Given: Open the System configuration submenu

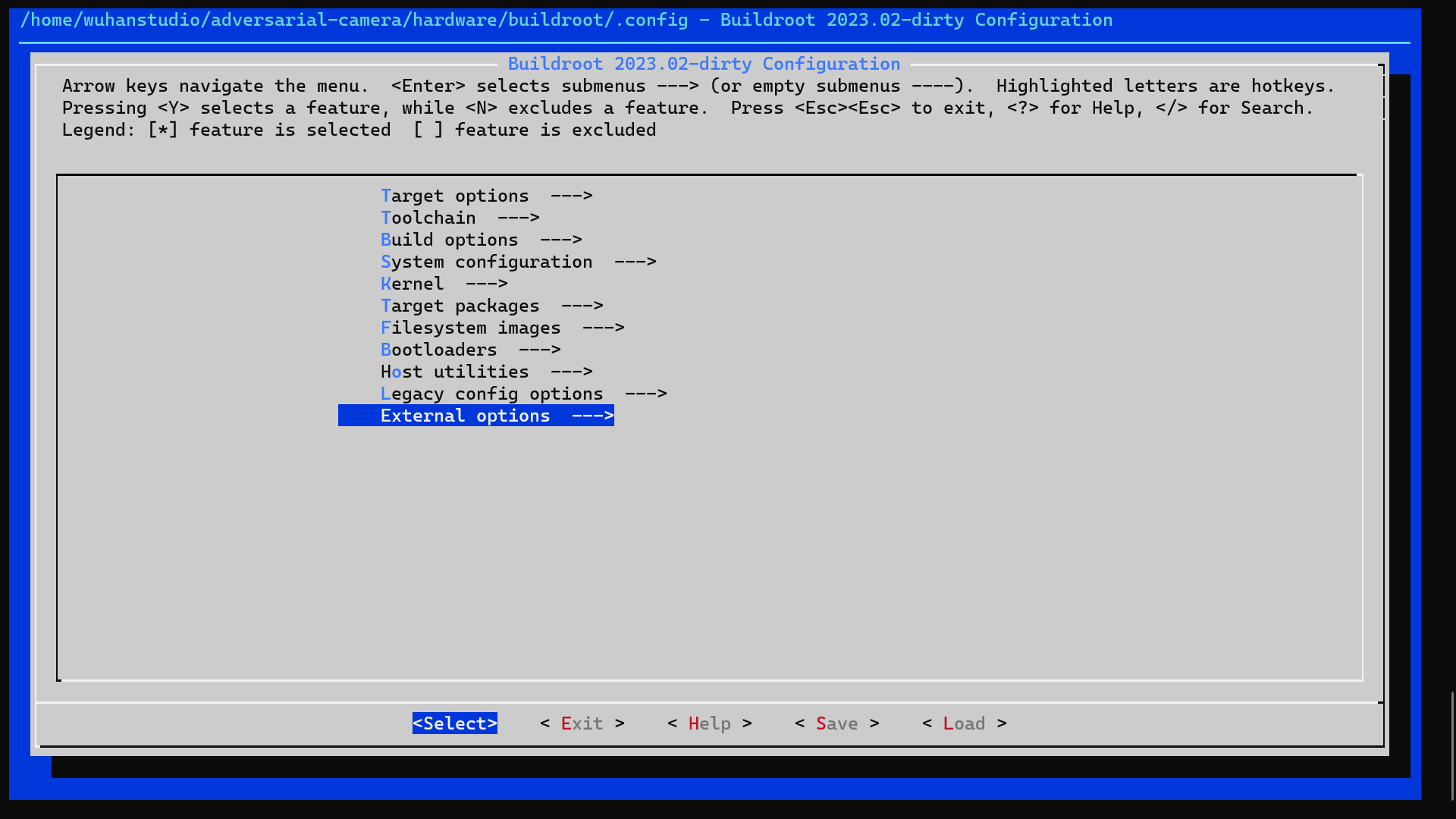Looking at the screenshot, I should (486, 262).
